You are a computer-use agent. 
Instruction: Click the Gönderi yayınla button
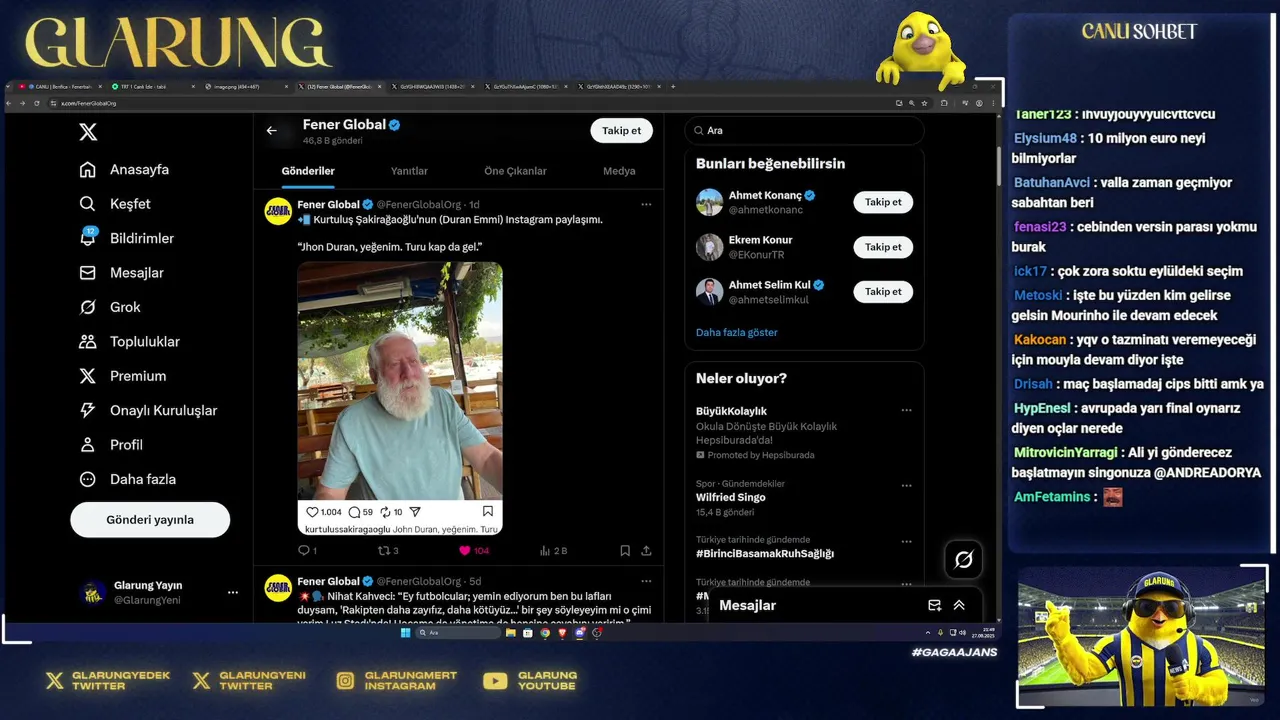pyautogui.click(x=150, y=520)
